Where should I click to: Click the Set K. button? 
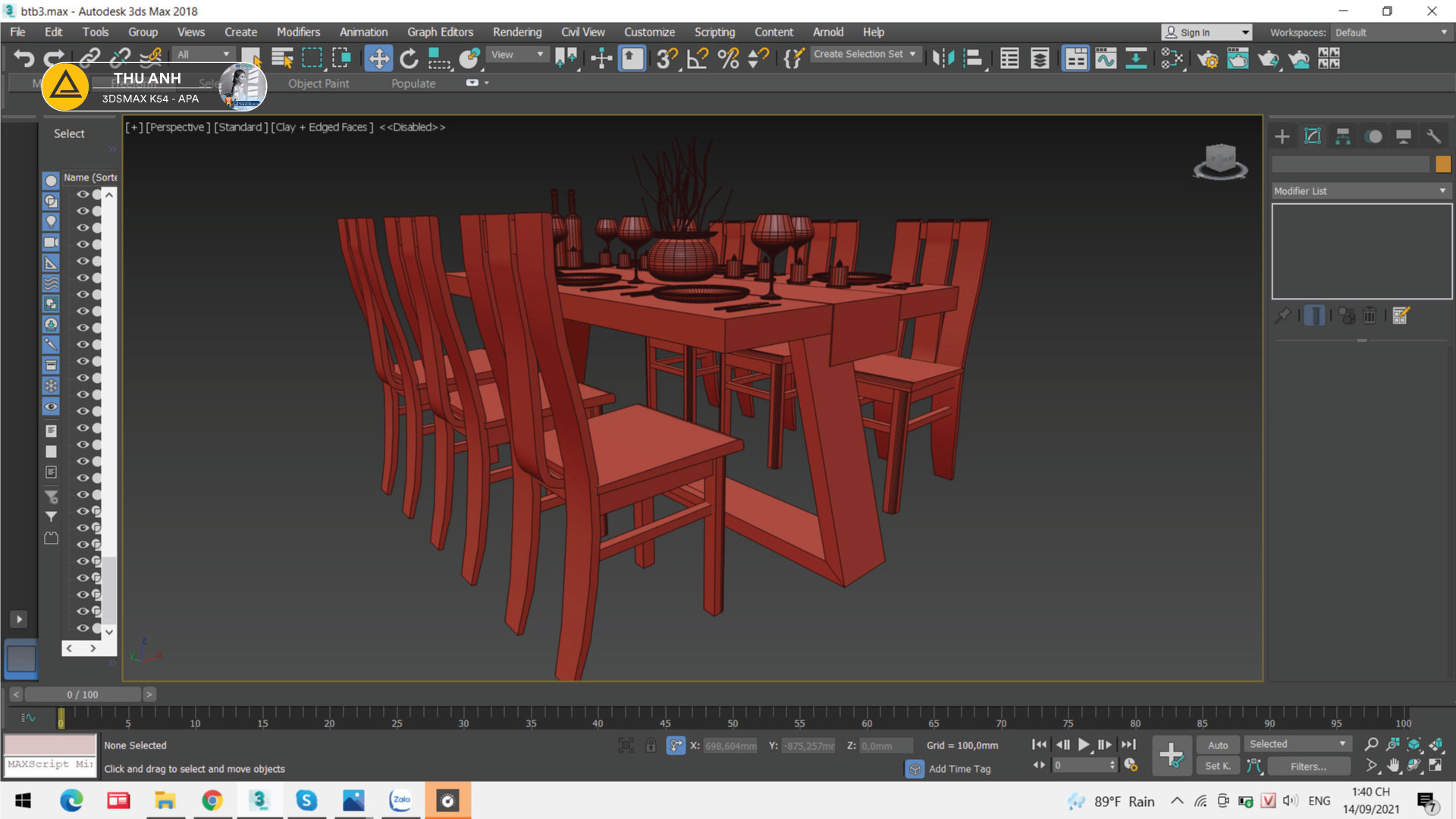tap(1217, 766)
